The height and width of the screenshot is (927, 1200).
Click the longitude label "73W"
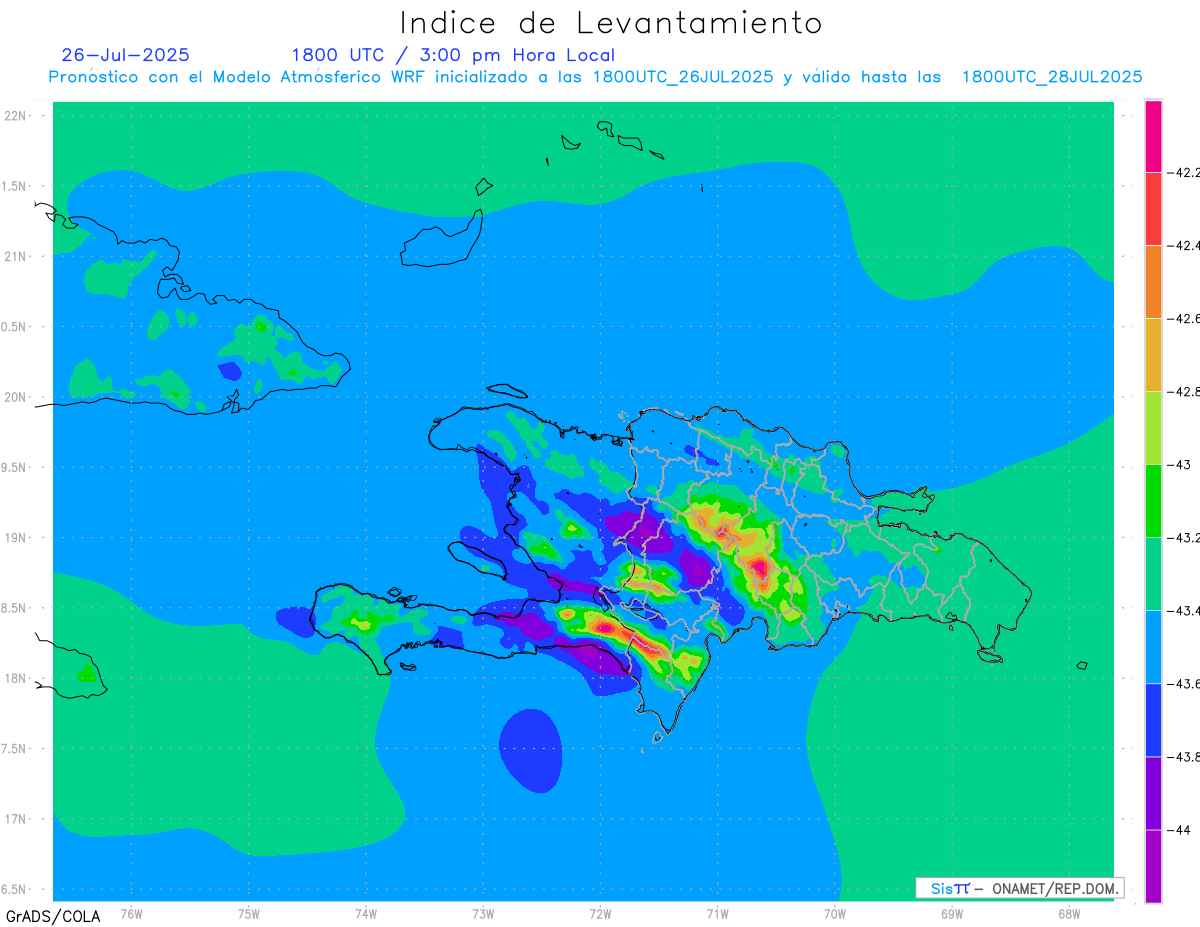(482, 913)
